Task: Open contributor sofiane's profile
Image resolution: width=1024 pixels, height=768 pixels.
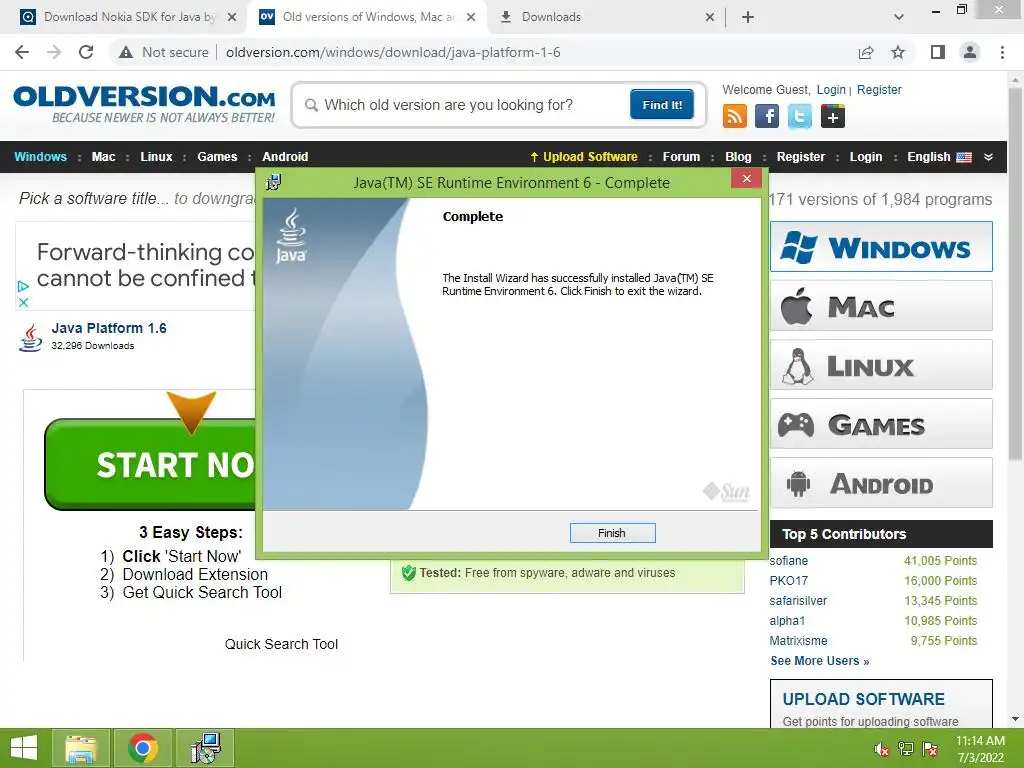Action: [788, 561]
